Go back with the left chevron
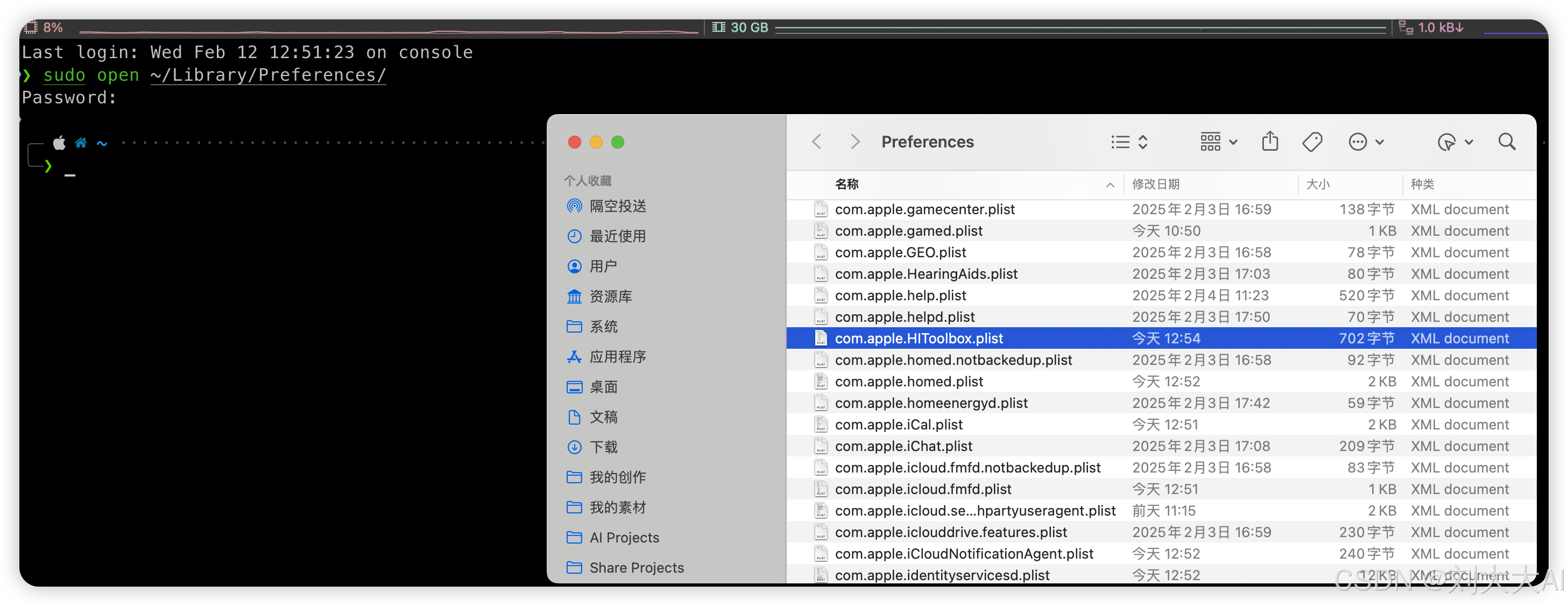 tap(817, 142)
